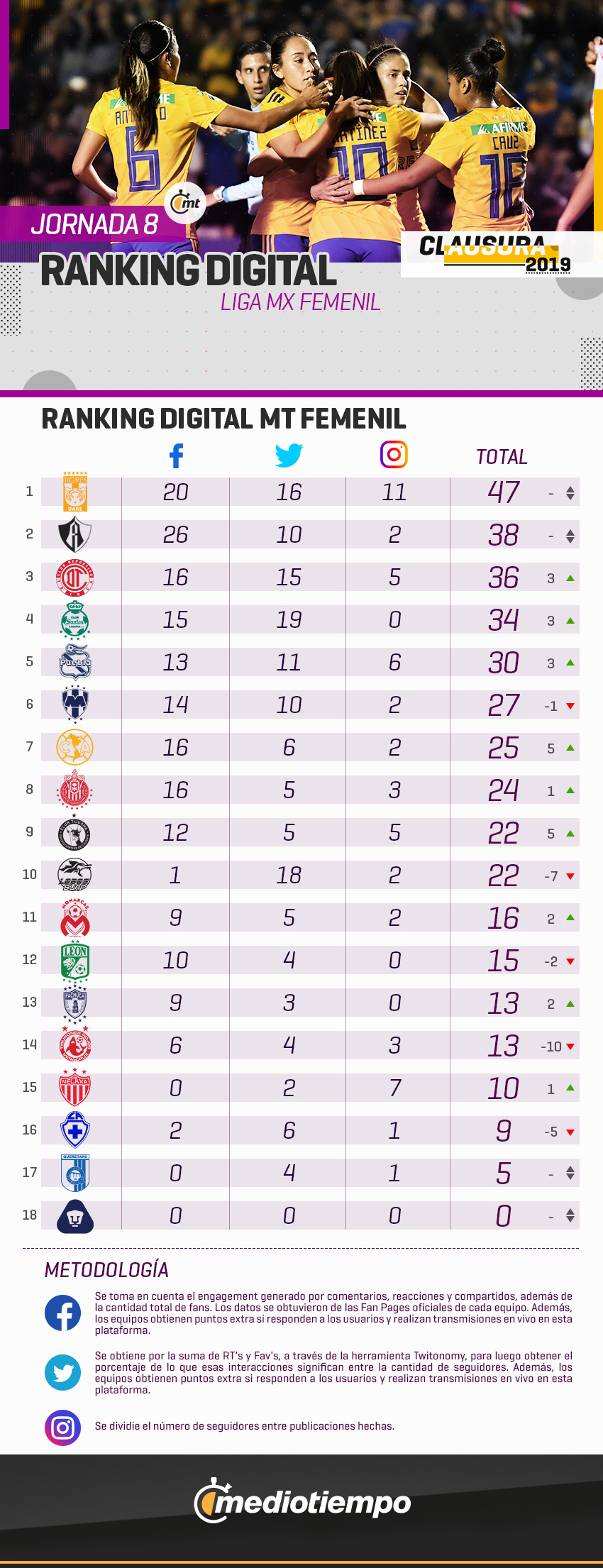Click the Clausura 2019 badge

502,254
